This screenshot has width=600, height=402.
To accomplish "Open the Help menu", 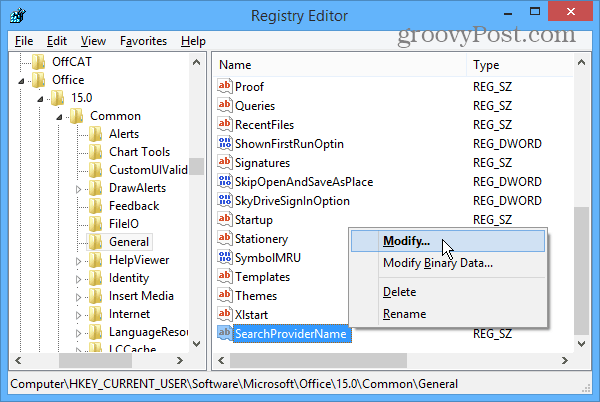I will pyautogui.click(x=193, y=41).
